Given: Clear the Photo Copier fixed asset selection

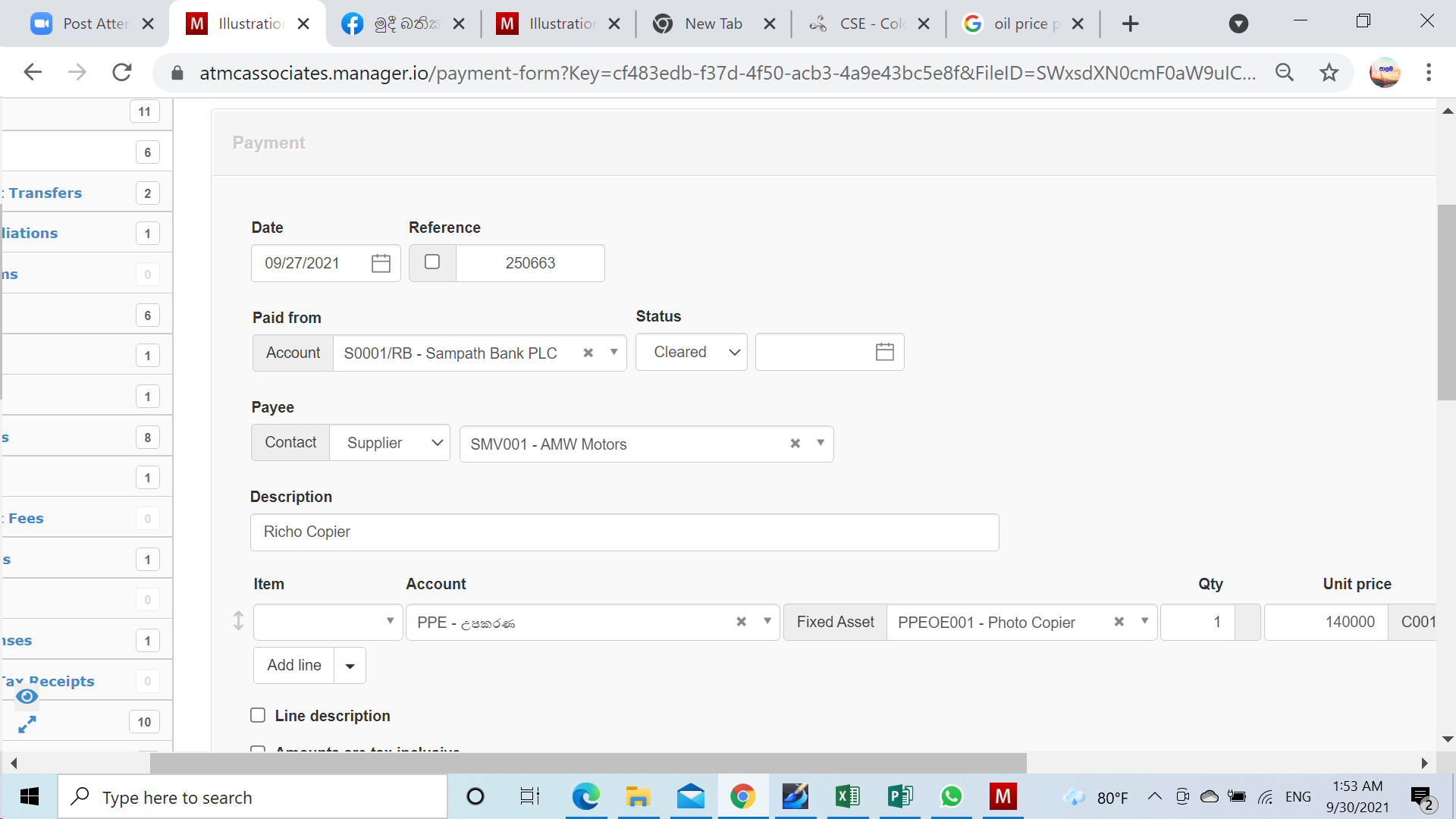Looking at the screenshot, I should coord(1119,622).
